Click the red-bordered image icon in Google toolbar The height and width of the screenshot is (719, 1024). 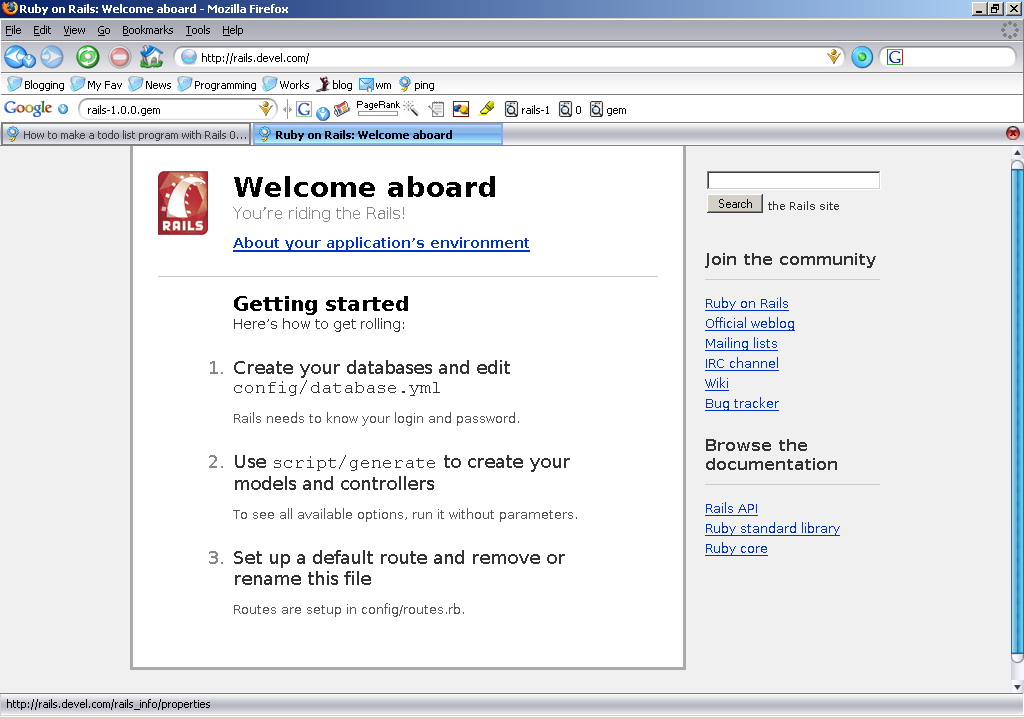(x=461, y=109)
